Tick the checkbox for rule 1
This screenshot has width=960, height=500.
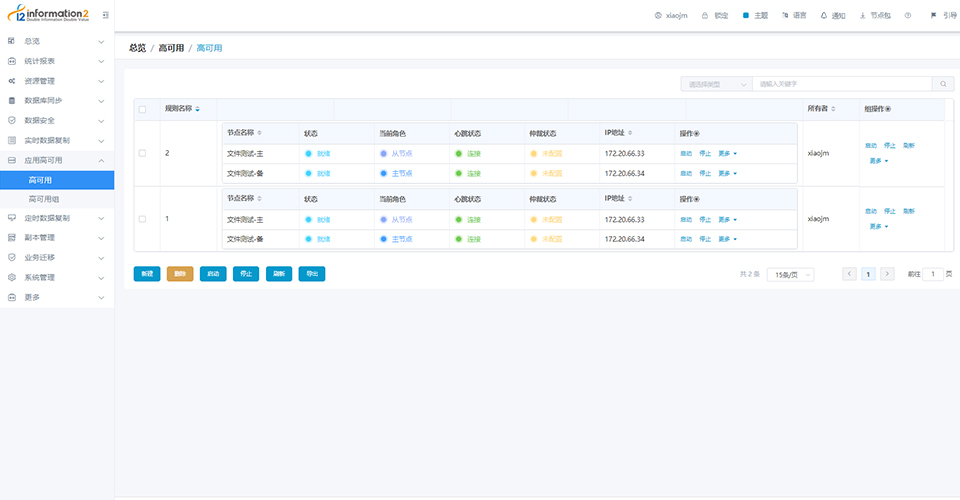click(142, 218)
